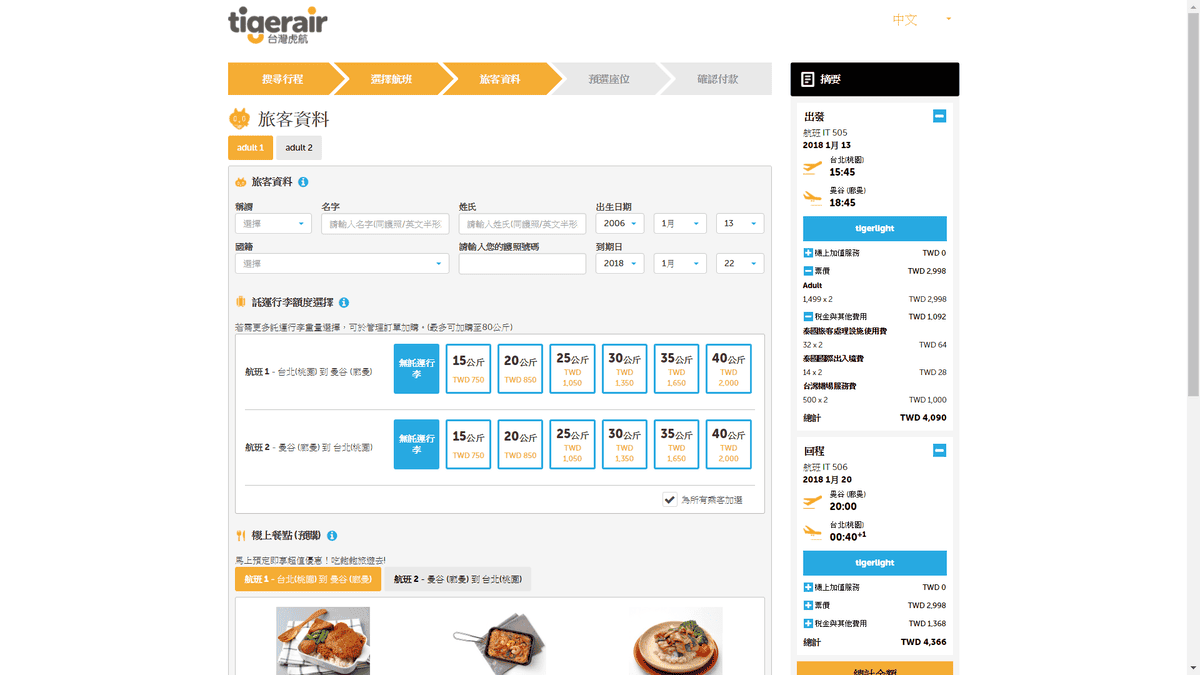Collapse the 出發 summary with minus icon
This screenshot has height=675, width=1200.
pyautogui.click(x=939, y=116)
